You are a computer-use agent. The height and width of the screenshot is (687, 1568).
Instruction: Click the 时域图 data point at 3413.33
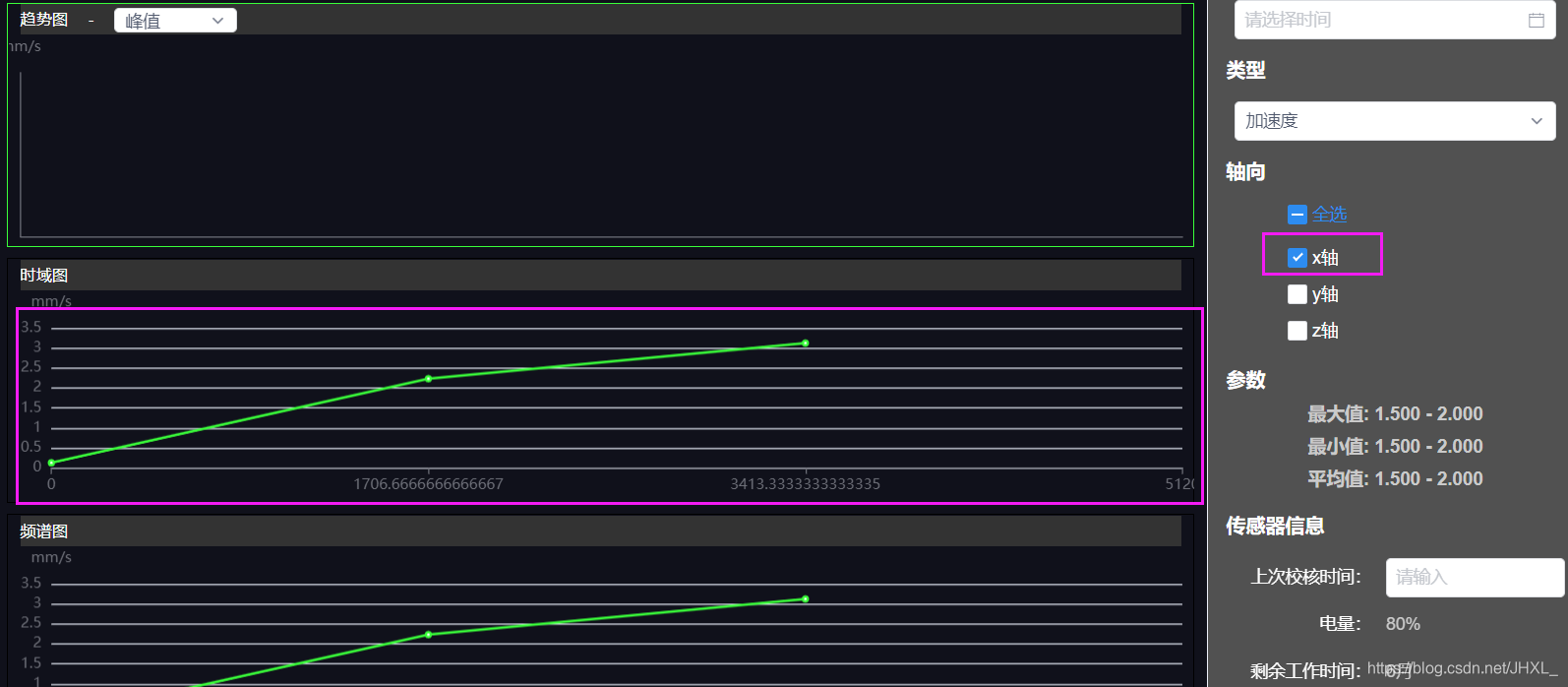click(806, 343)
